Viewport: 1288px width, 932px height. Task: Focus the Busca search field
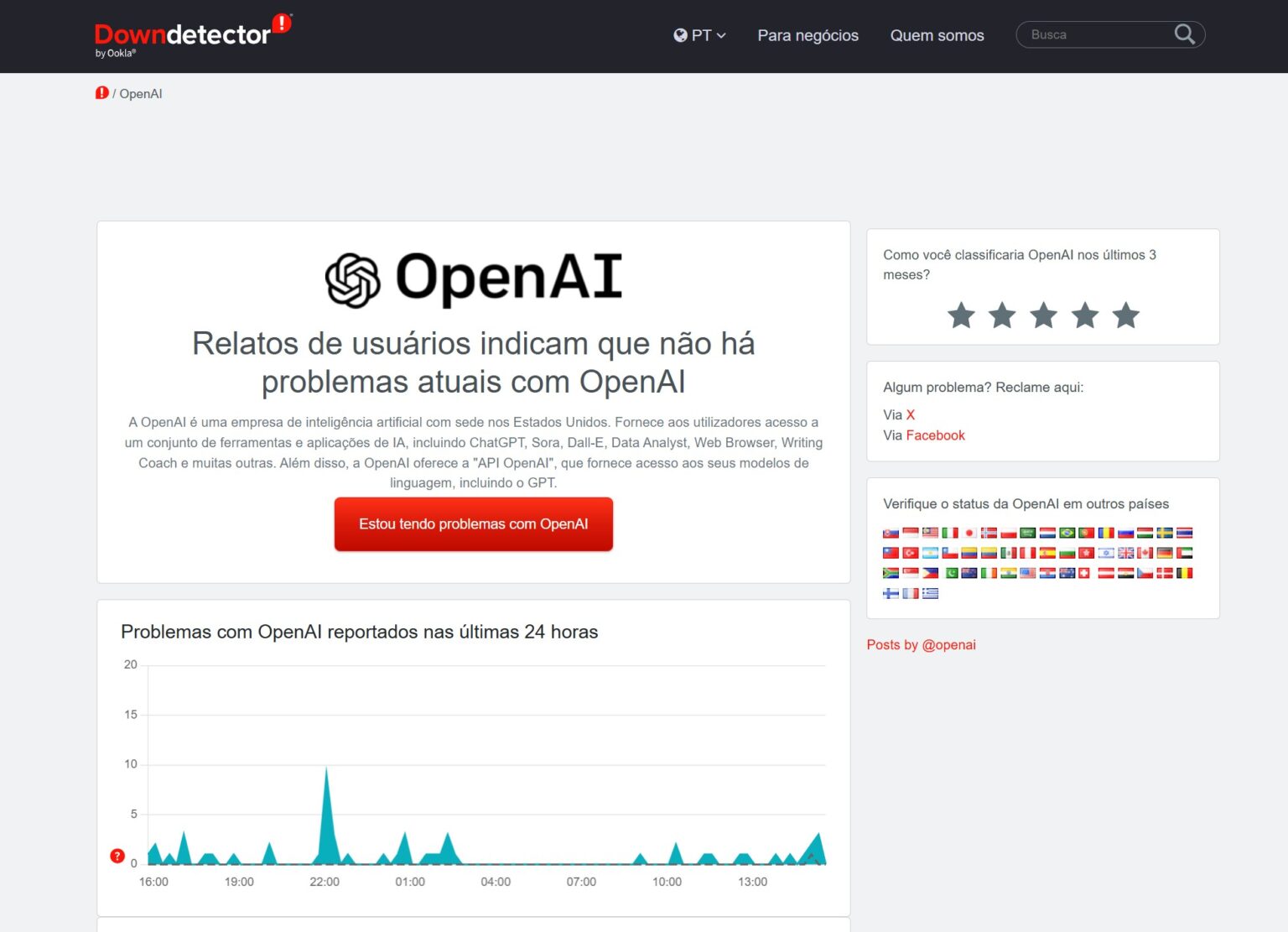coord(1095,34)
